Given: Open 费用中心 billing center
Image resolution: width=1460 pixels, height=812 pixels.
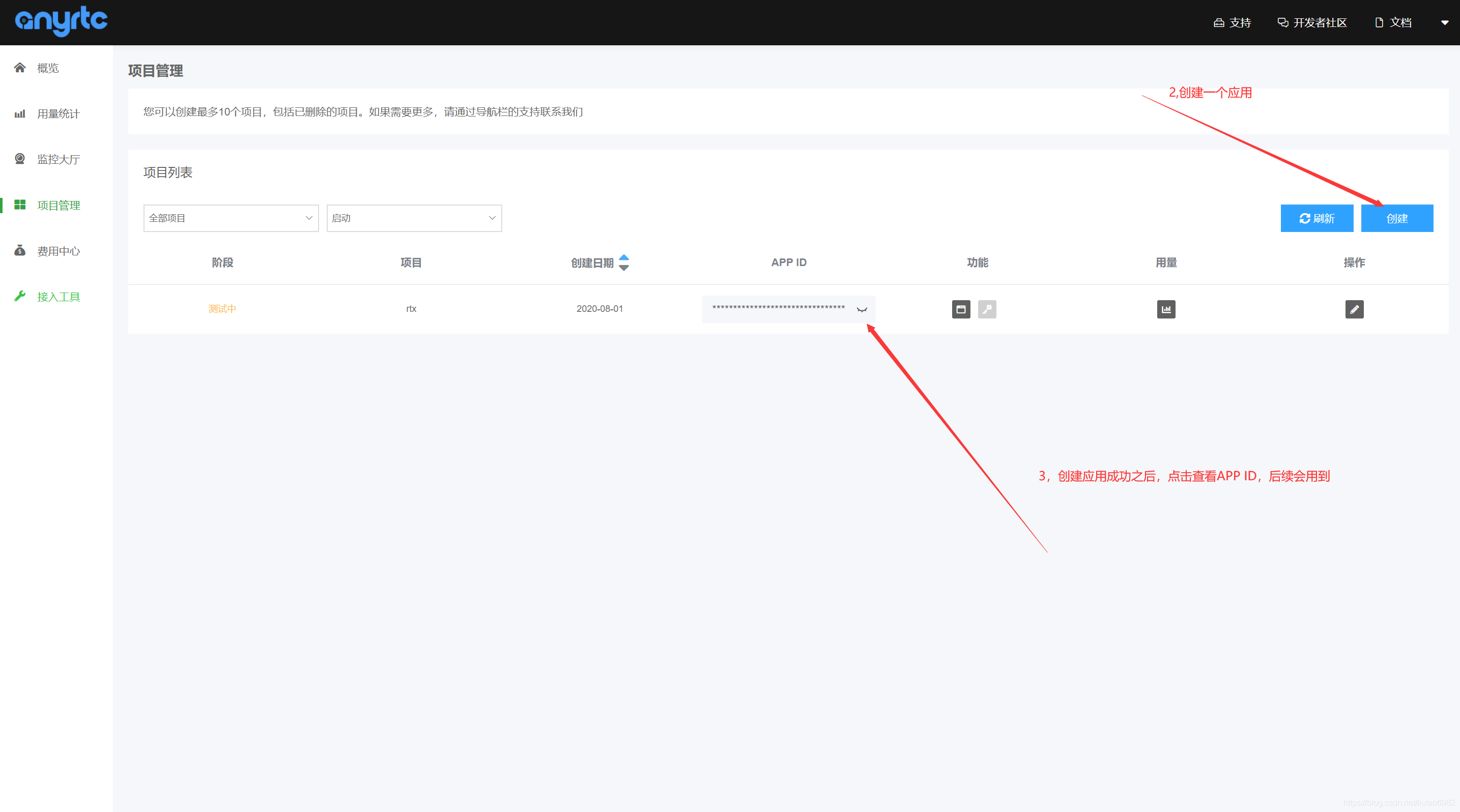Looking at the screenshot, I should (58, 251).
